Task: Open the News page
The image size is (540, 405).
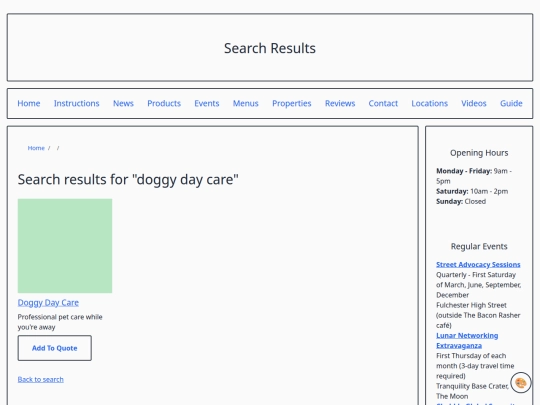Action: tap(123, 103)
